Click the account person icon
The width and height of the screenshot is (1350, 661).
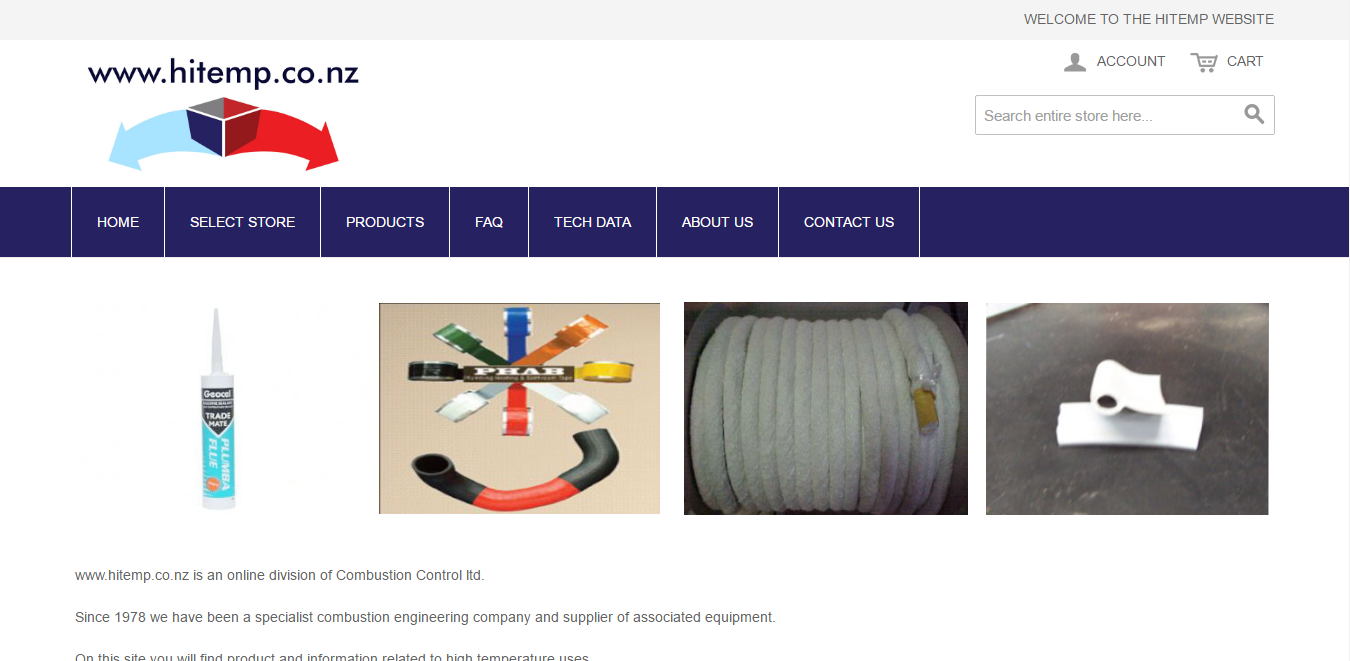coord(1075,62)
